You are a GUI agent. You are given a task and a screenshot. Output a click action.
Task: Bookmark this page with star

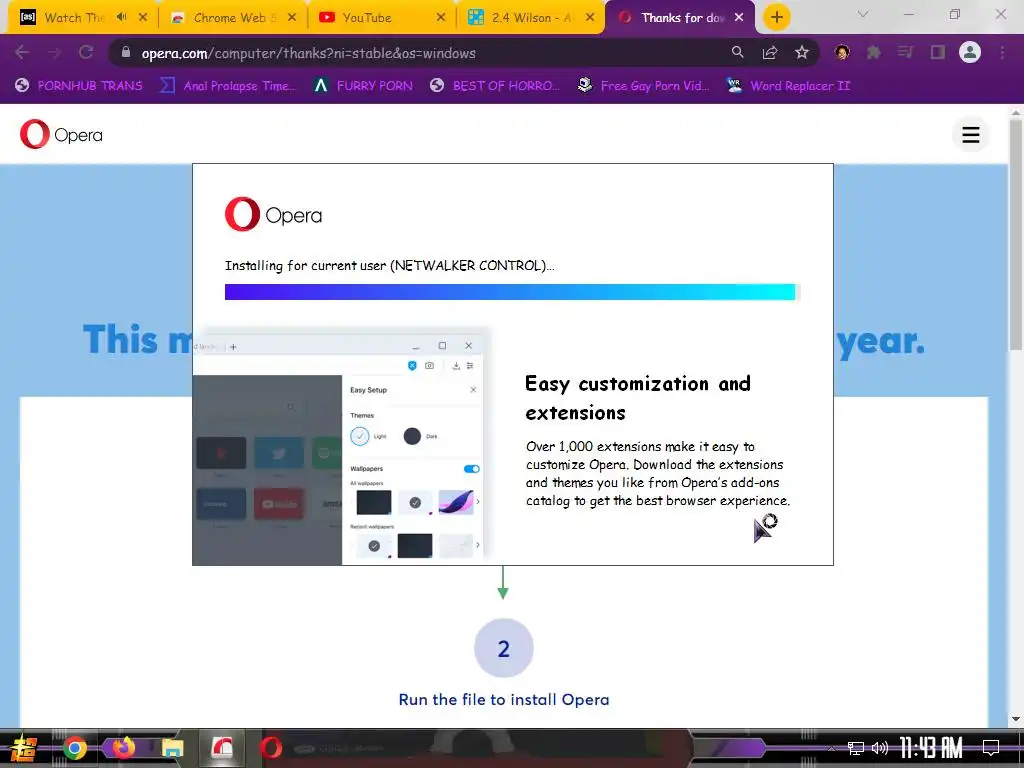coord(802,52)
